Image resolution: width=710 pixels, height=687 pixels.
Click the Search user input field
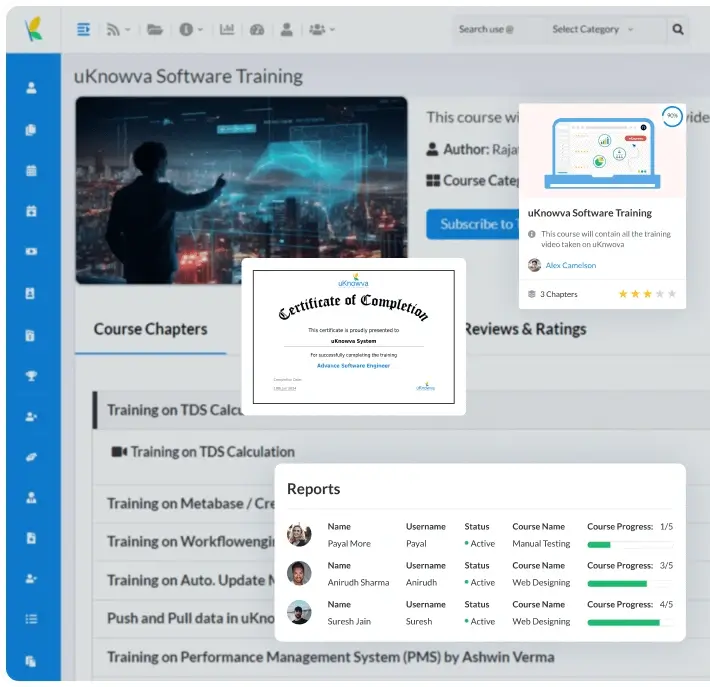[498, 29]
